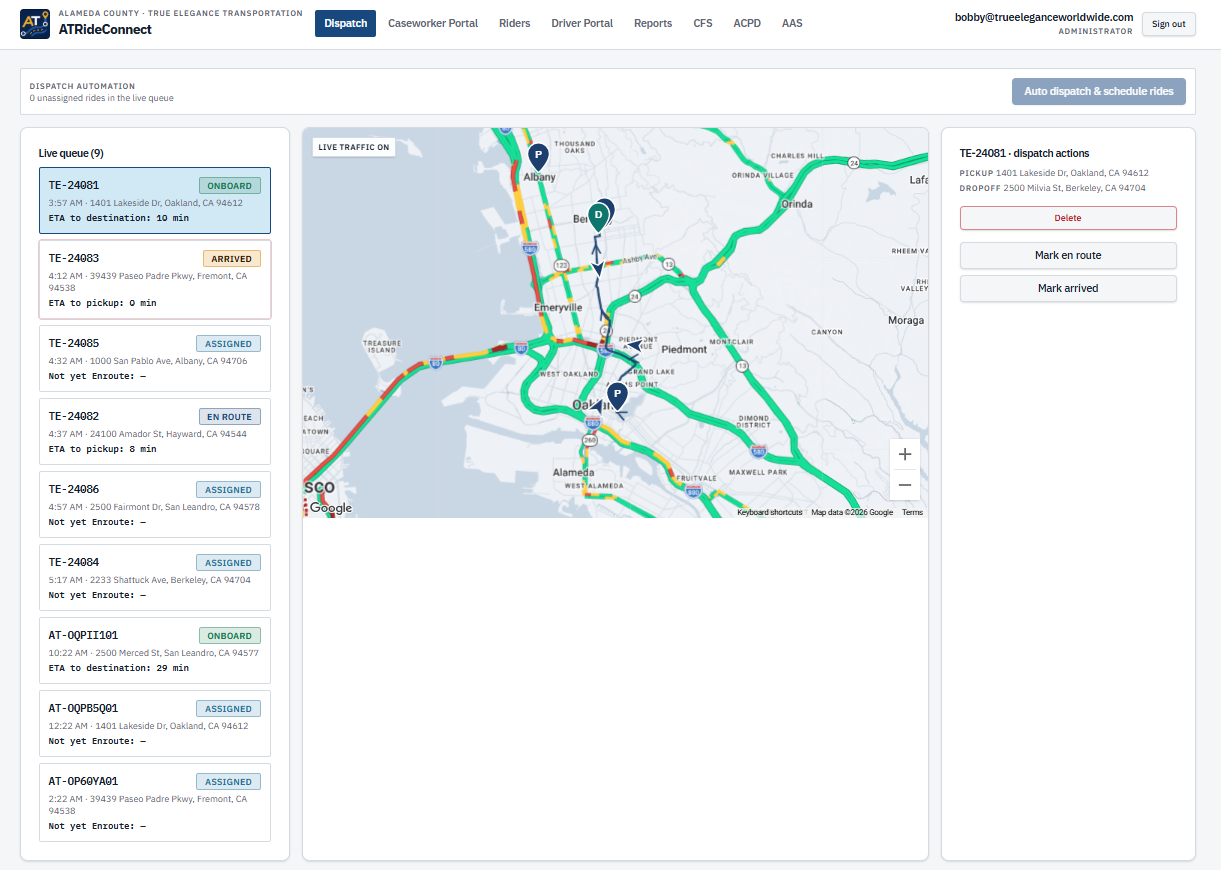Select ride AT-OQPII101 in live queue
The height and width of the screenshot is (870, 1221).
[155, 651]
